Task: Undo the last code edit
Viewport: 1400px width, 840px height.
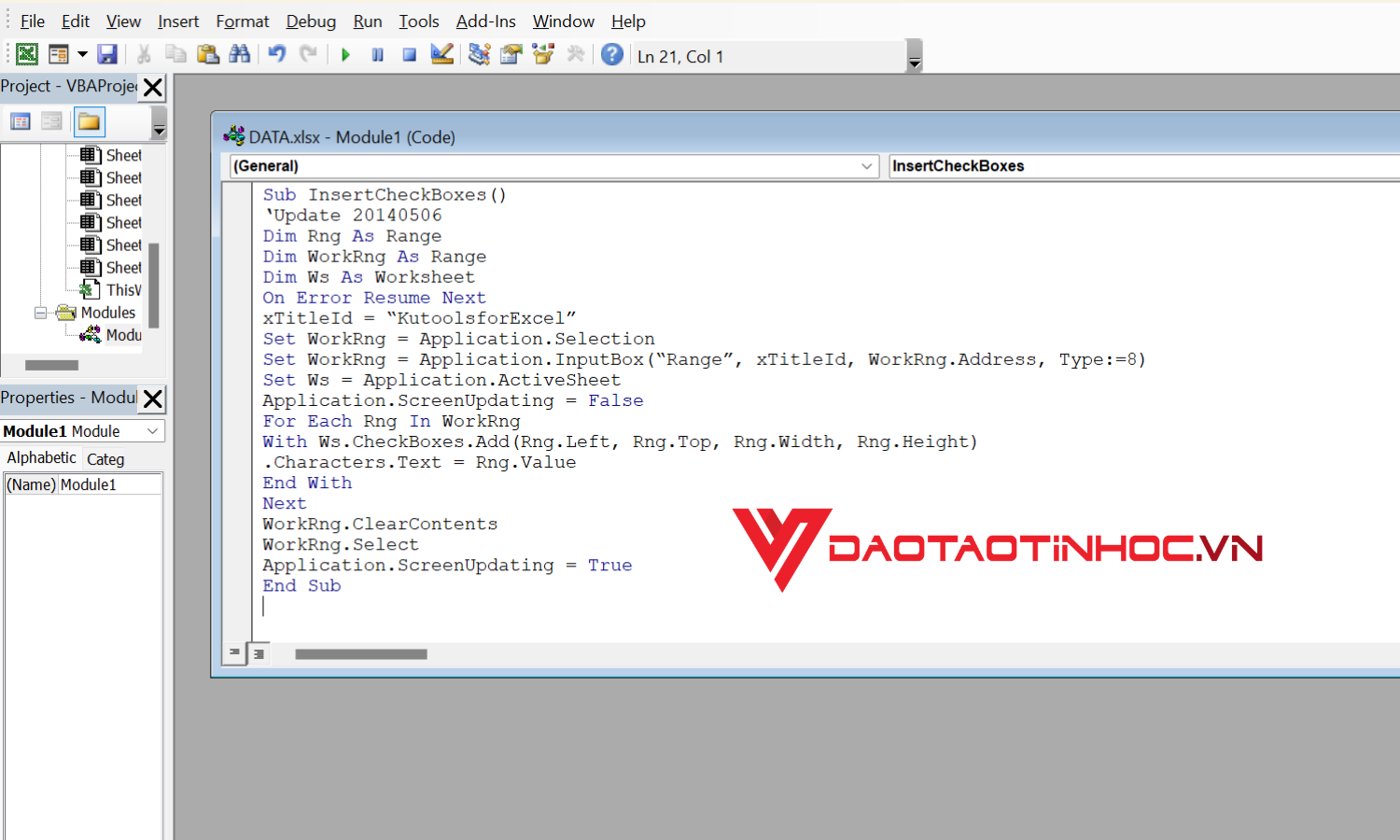Action: (276, 54)
